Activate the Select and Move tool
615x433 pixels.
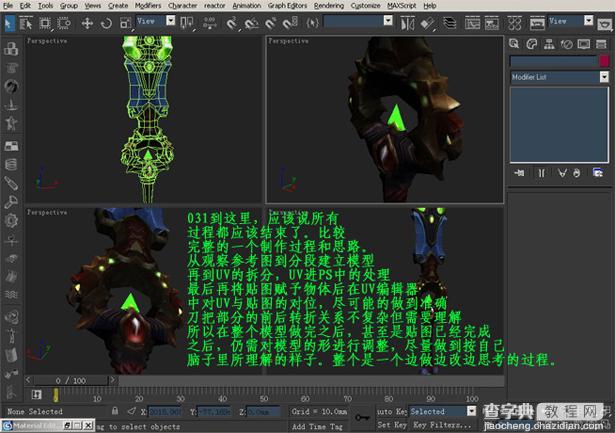tap(87, 24)
